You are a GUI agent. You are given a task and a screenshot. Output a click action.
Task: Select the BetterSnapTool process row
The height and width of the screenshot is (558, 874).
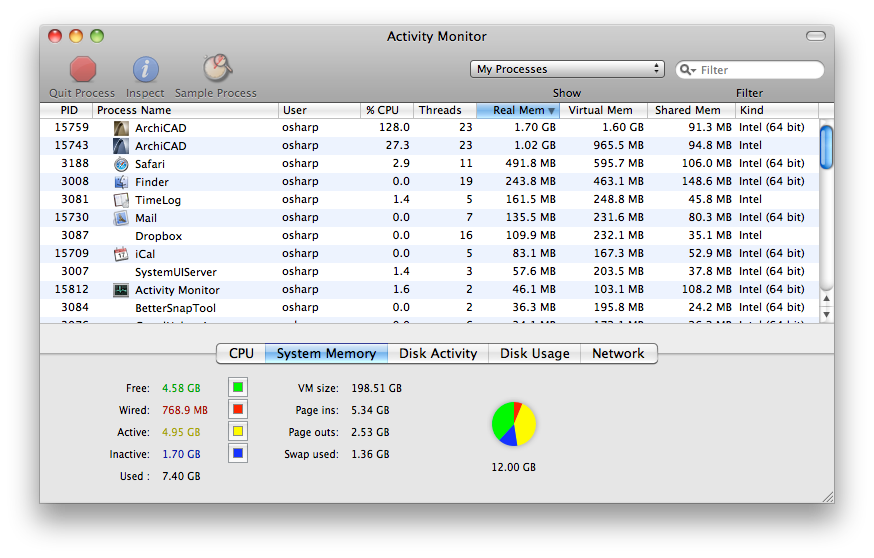[x=429, y=308]
